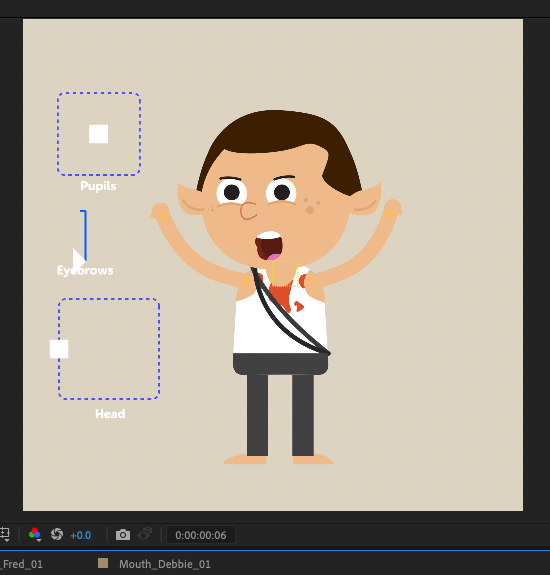Screen dimensions: 550x575
Task: Click the character's pink nose outline
Action: click(x=248, y=211)
